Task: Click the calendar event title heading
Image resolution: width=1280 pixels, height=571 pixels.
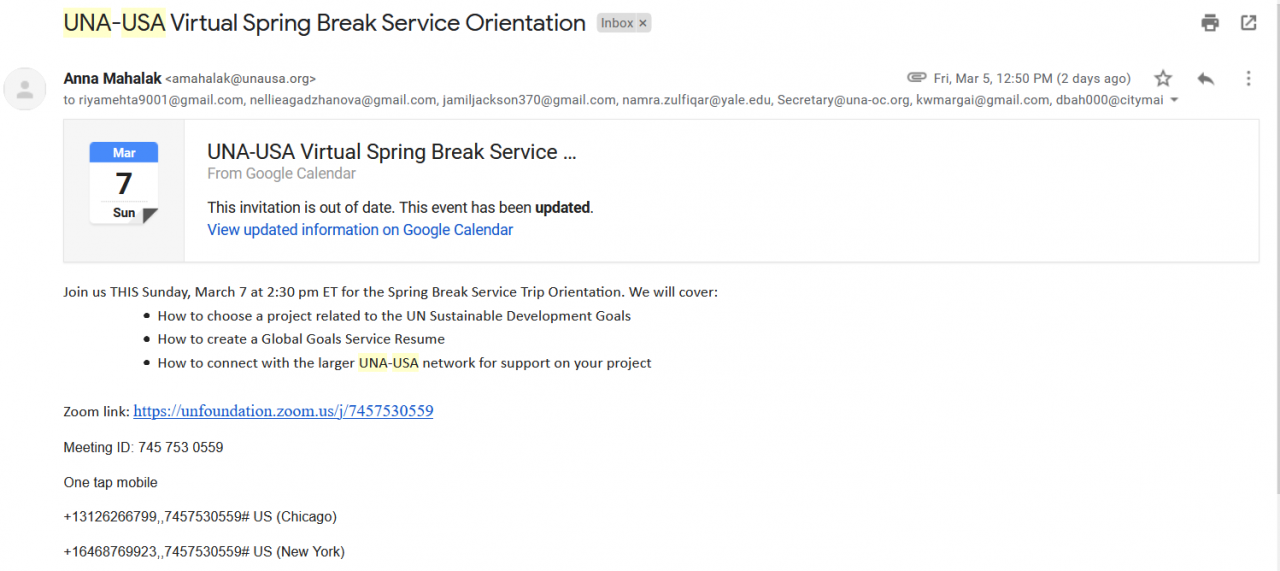Action: (391, 152)
